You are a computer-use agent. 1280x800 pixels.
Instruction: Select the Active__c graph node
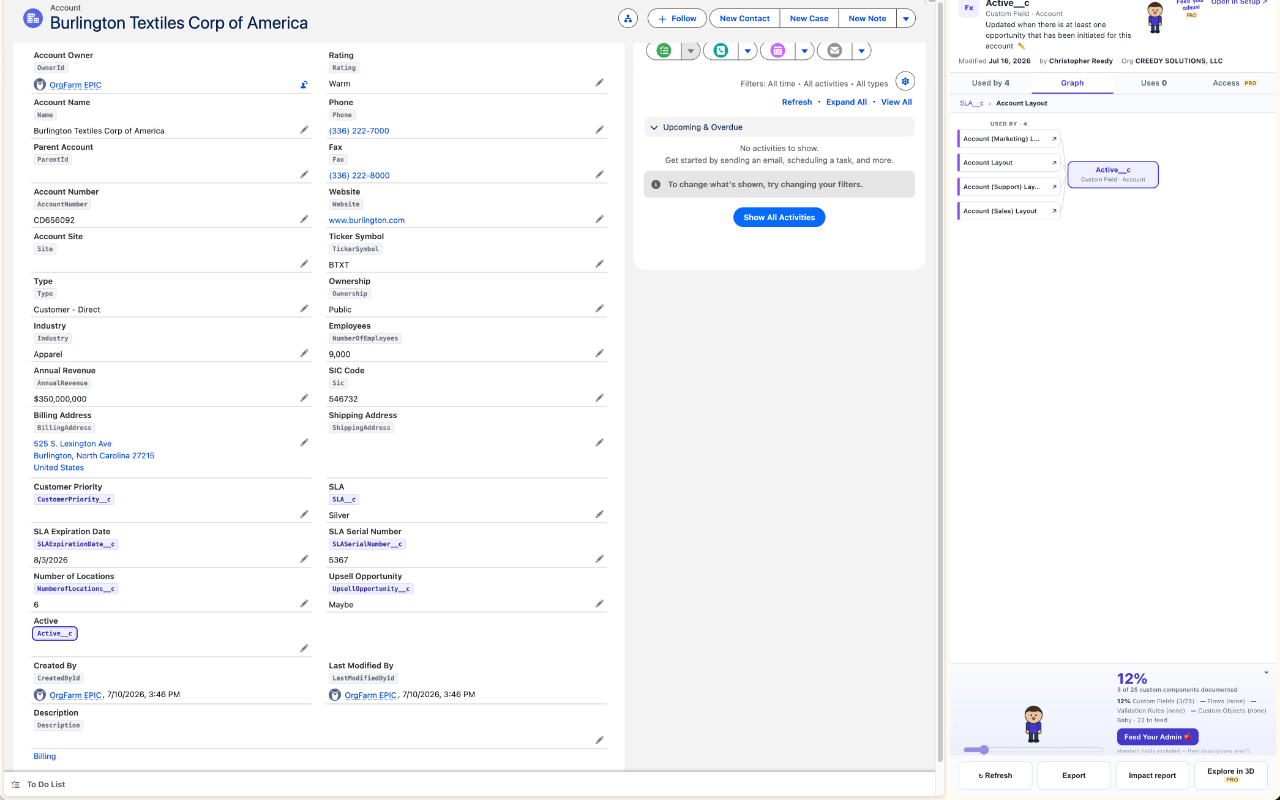[x=1113, y=174]
